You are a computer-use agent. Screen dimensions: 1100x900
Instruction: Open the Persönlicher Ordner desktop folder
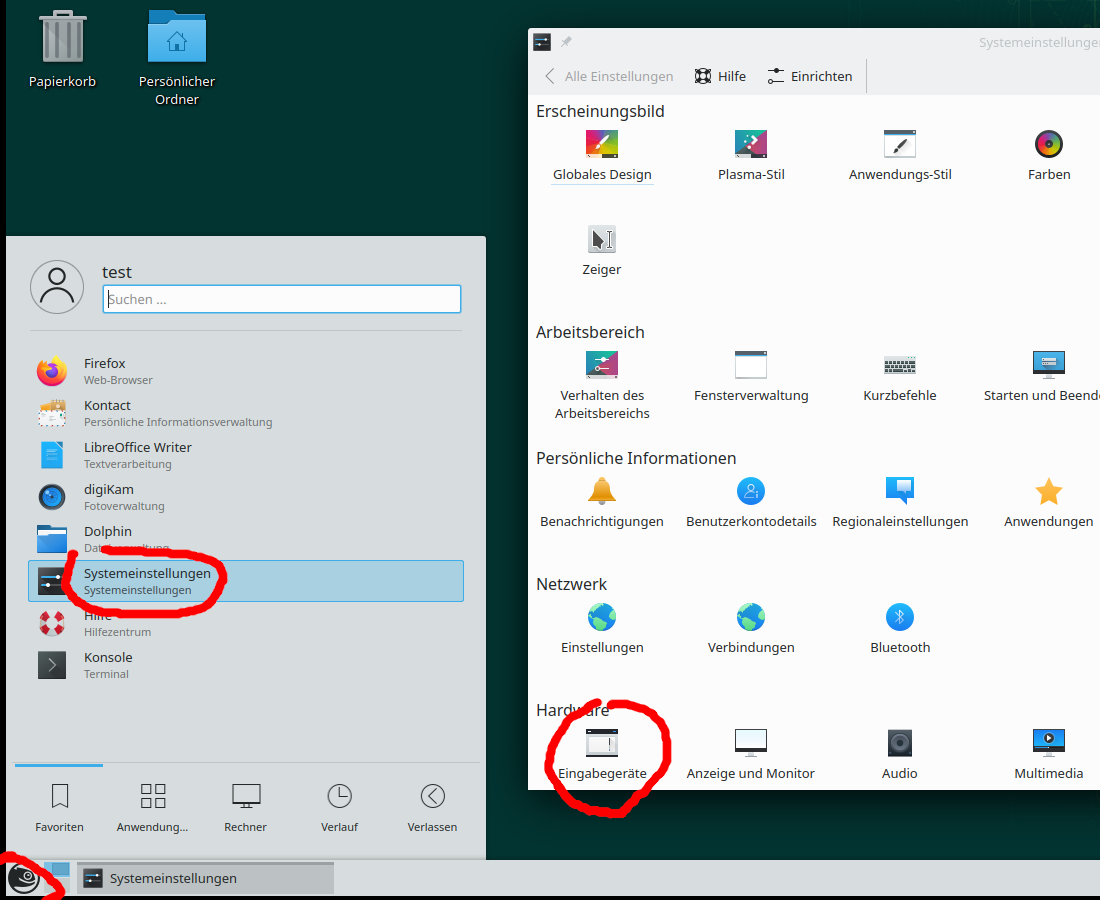point(177,58)
